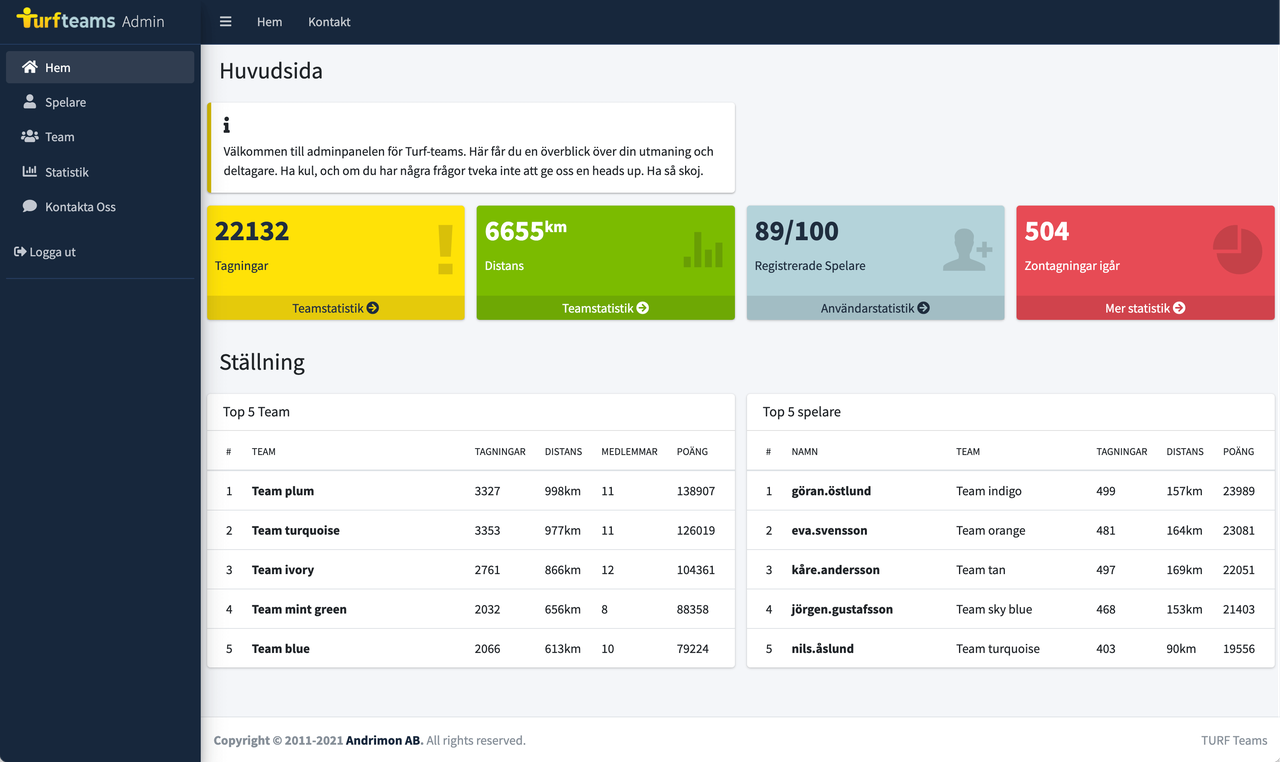The image size is (1280, 762).
Task: Select Team mint green row name
Action: pos(299,609)
